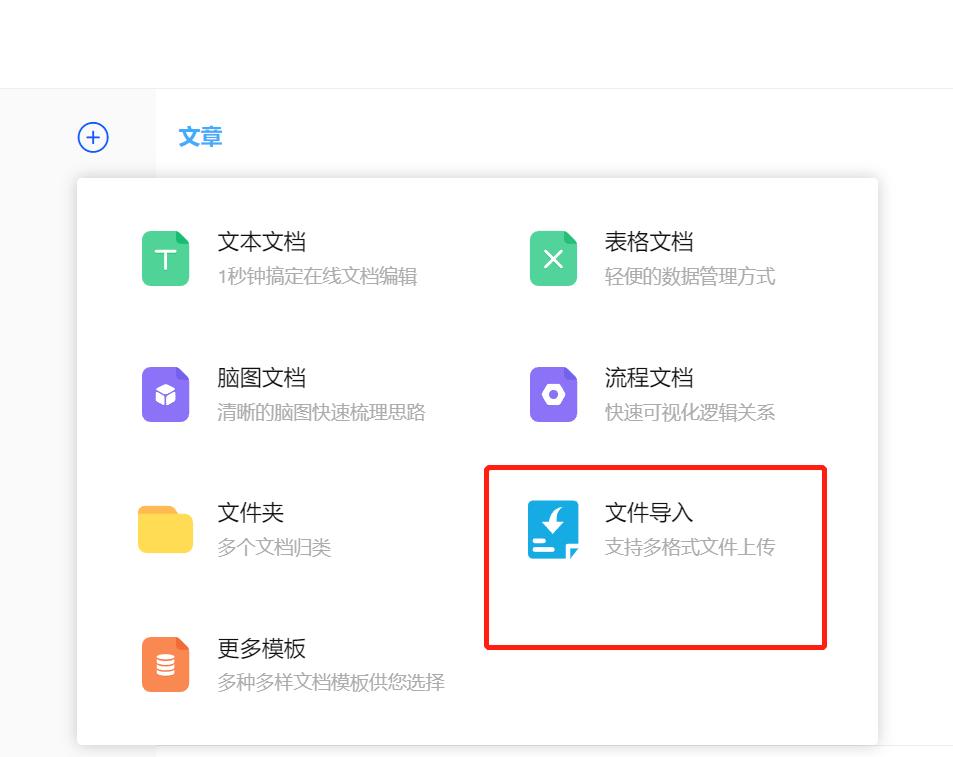Click text 快速可视化逻辑关系
This screenshot has height=757, width=953.
690,413
